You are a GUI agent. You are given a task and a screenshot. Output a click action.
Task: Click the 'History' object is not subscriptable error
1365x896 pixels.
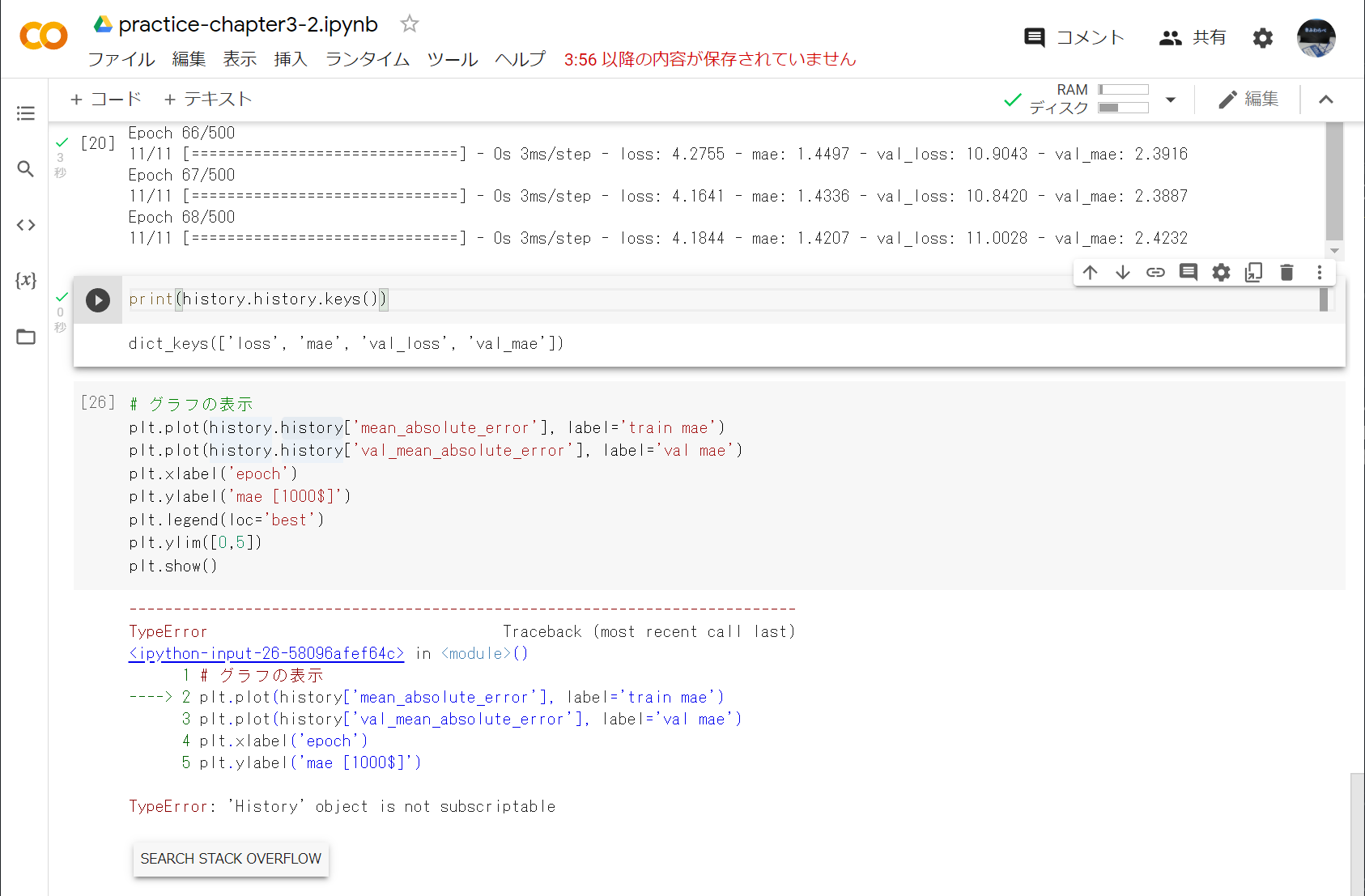[x=342, y=806]
